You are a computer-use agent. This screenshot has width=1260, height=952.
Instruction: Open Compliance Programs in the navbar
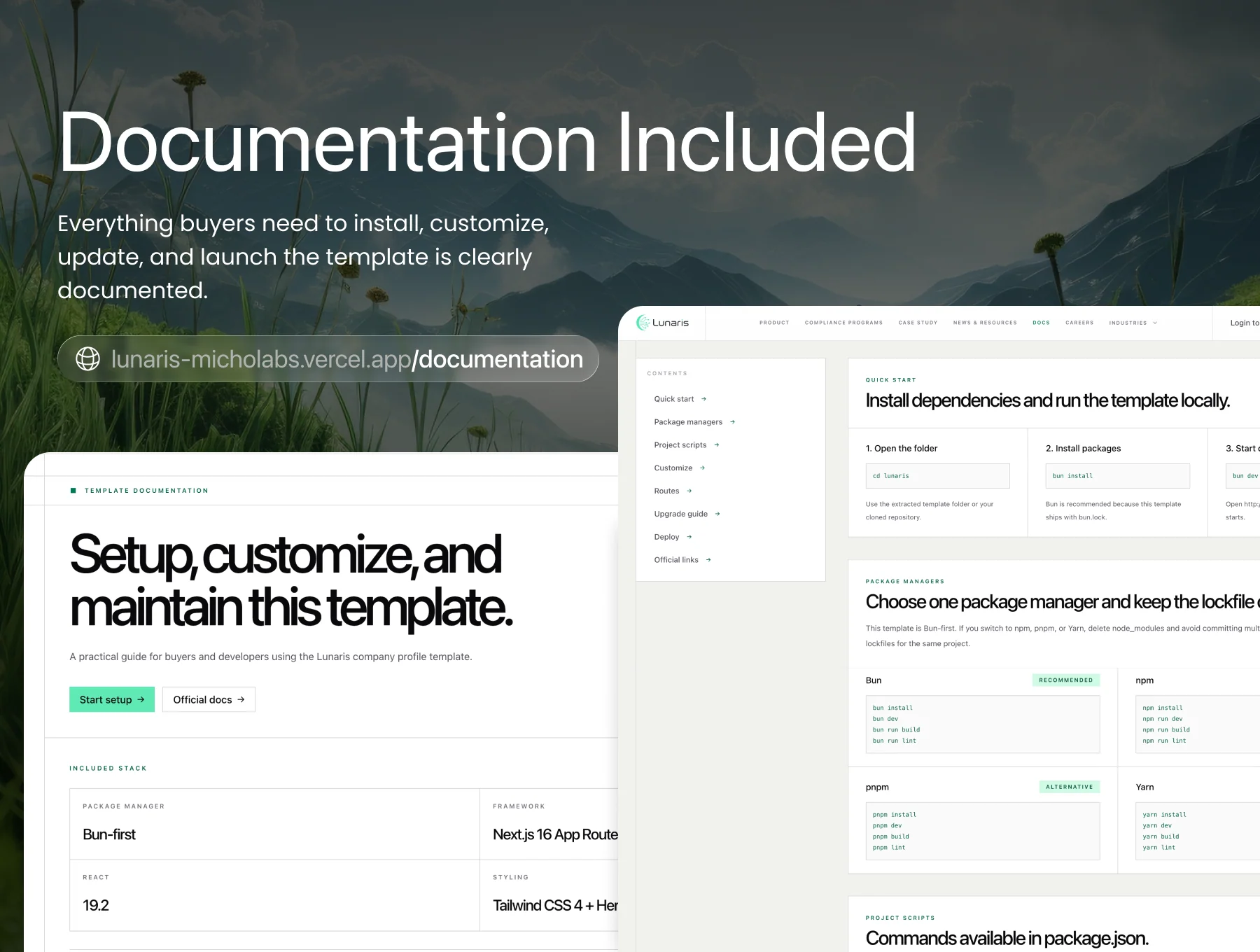[843, 323]
